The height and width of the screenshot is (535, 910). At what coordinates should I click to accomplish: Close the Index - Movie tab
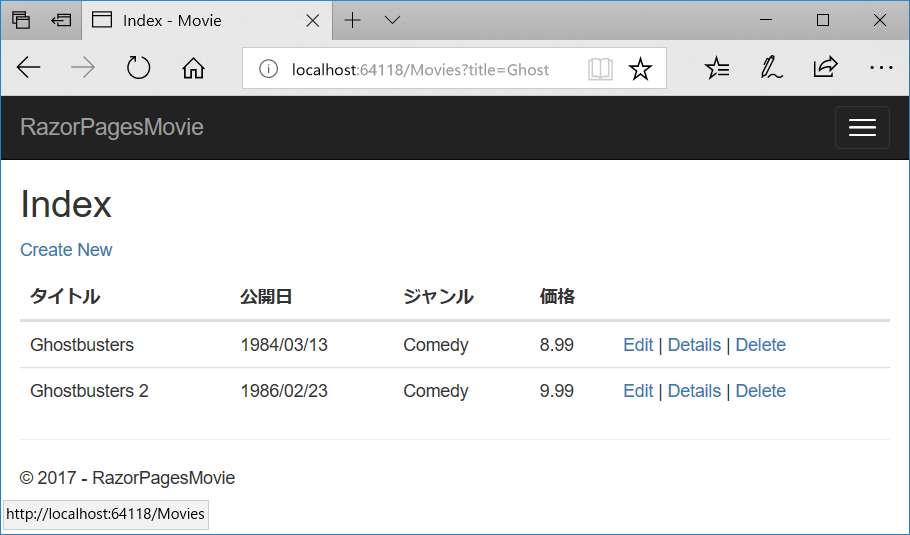(x=312, y=21)
